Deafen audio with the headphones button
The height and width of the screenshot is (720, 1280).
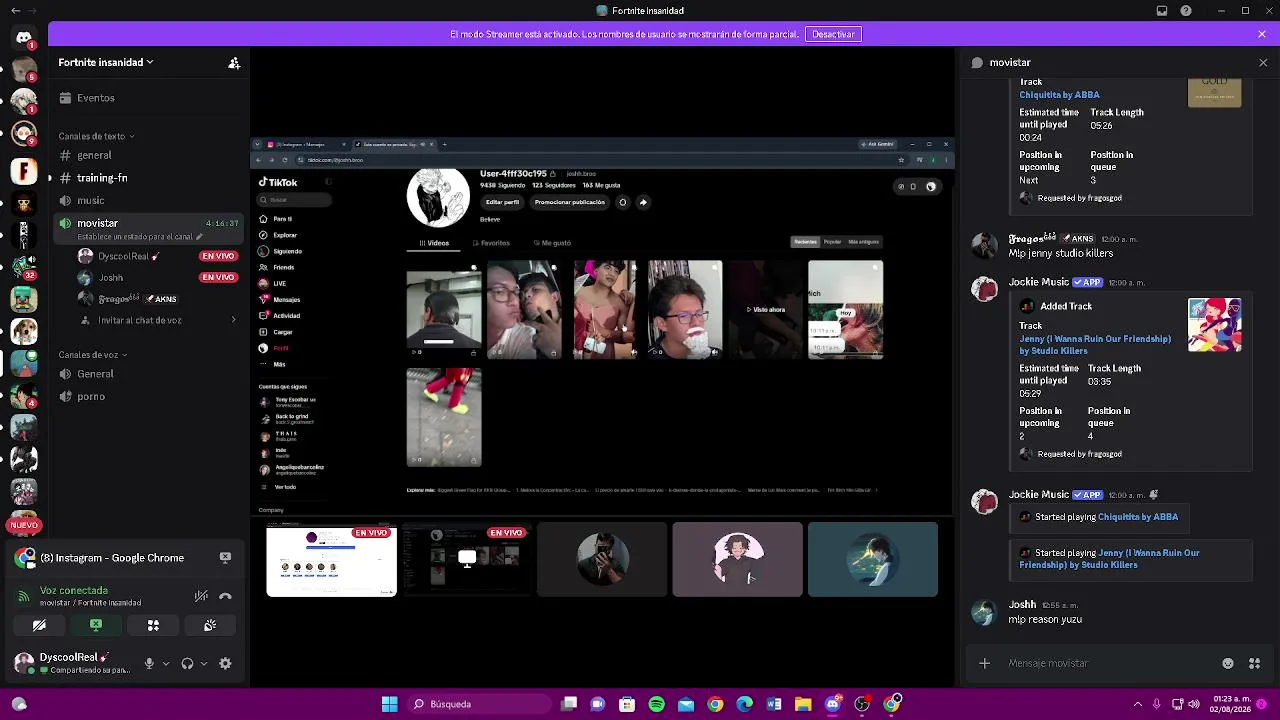tap(187, 663)
